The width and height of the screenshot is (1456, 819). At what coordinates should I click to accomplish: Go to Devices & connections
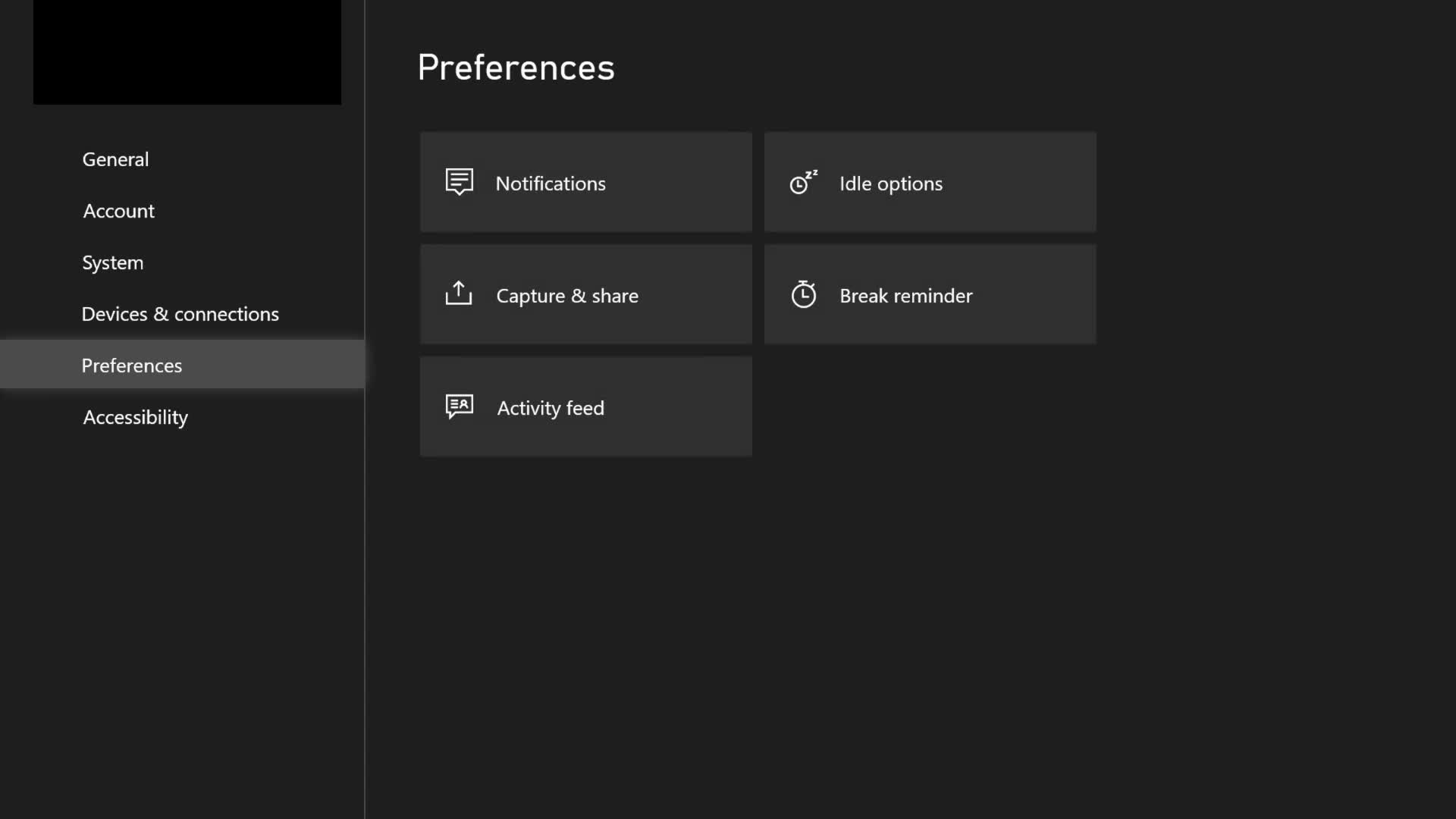point(182,314)
